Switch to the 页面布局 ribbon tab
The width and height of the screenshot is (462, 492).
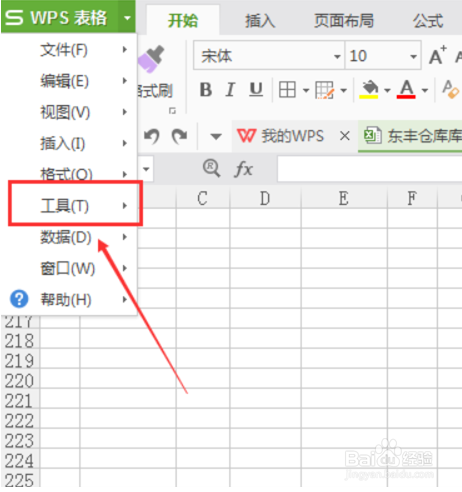[x=344, y=21]
